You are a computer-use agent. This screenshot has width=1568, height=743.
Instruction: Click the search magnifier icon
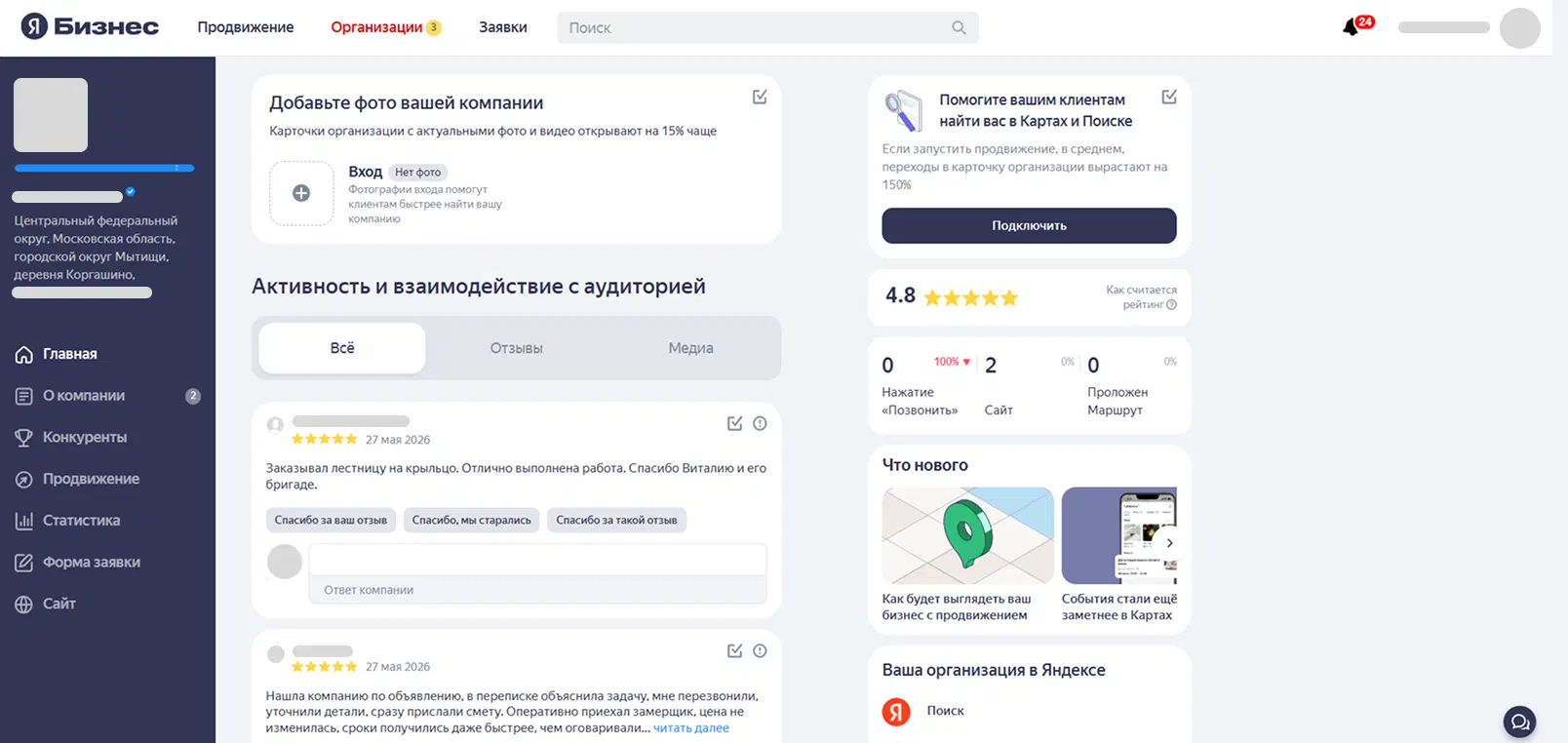click(959, 27)
